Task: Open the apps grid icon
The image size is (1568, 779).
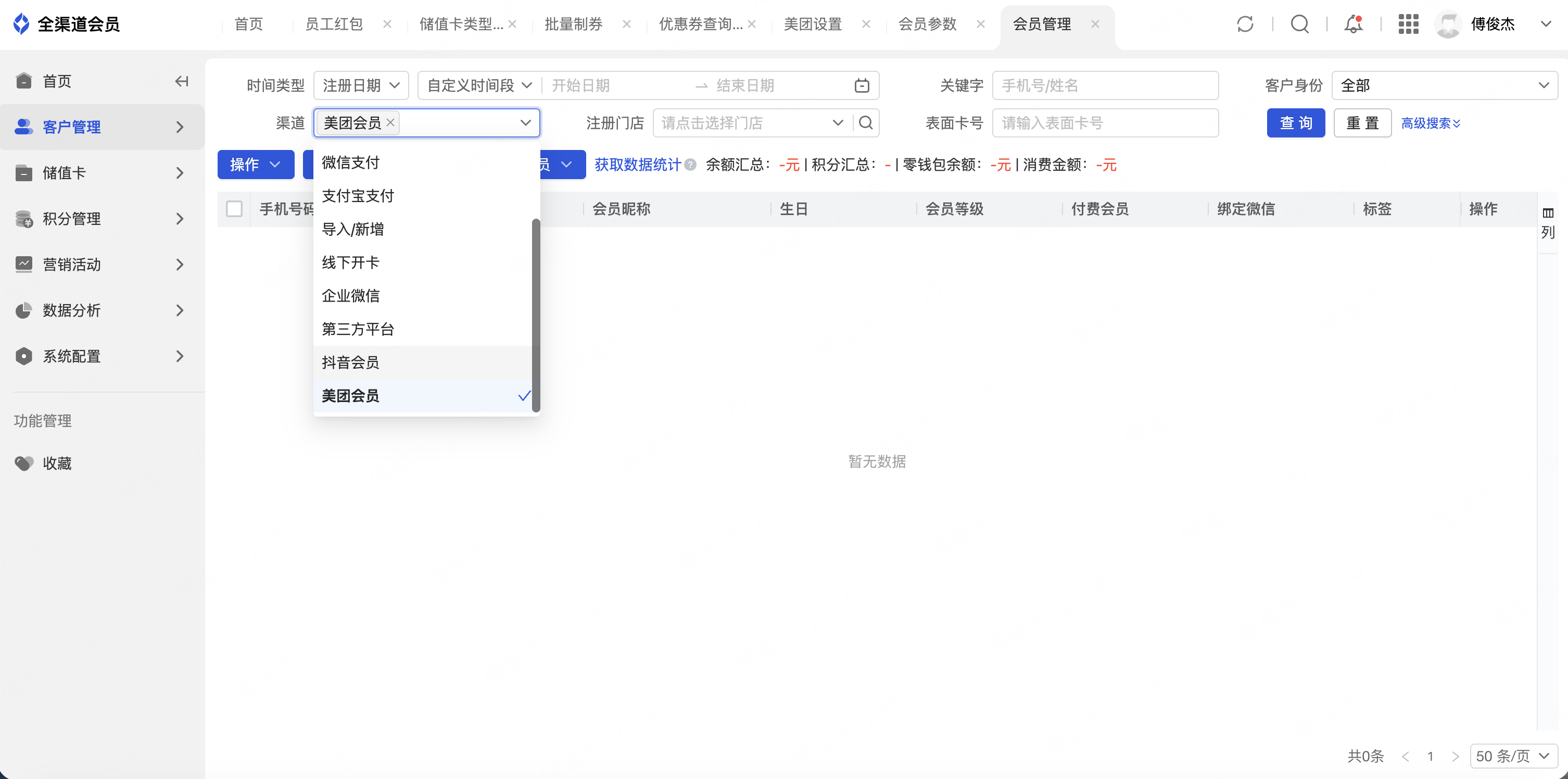Action: [x=1408, y=24]
